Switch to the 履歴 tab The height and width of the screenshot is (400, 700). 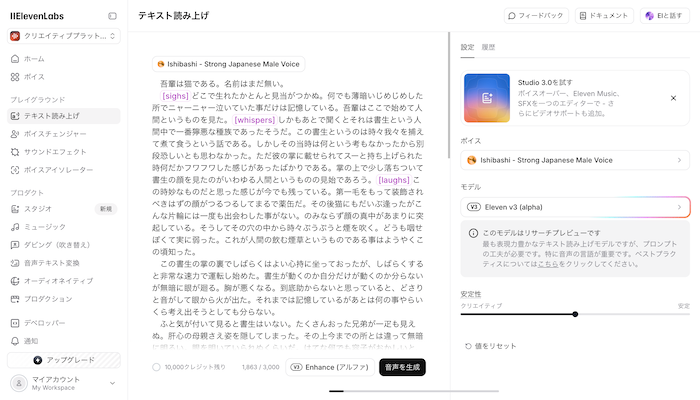(488, 47)
